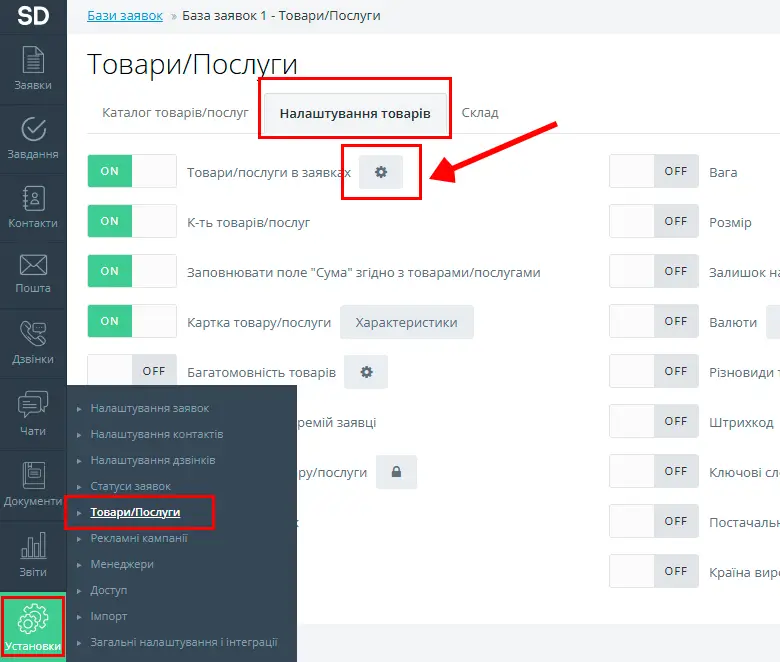Expand Налаштування заявок menu item
Viewport: 780px width, 662px height.
coord(150,408)
